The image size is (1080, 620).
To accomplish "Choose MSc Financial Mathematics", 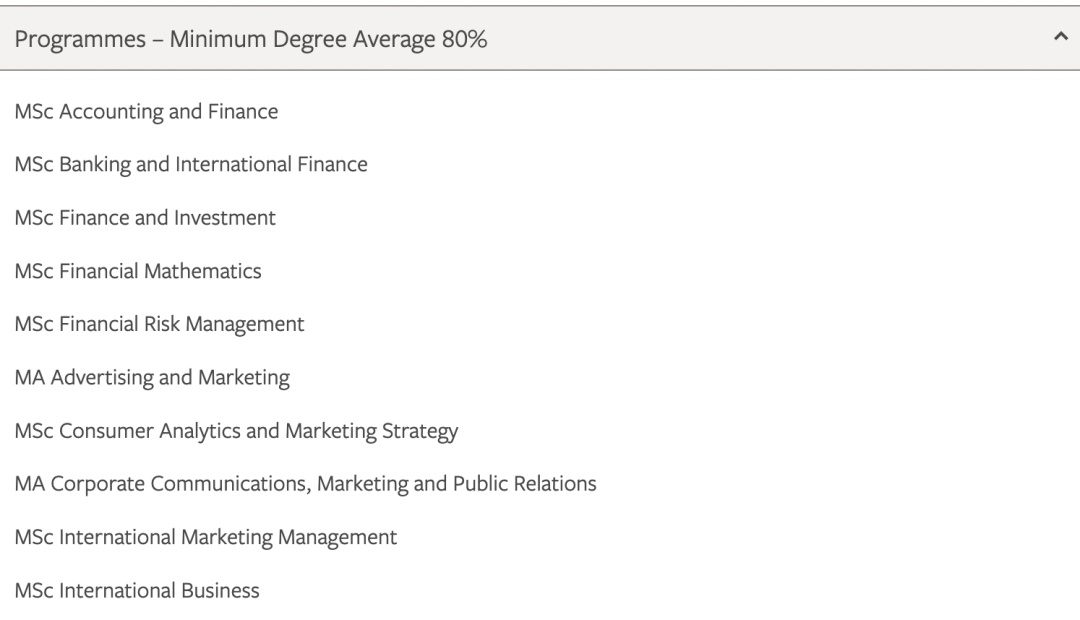I will point(138,271).
